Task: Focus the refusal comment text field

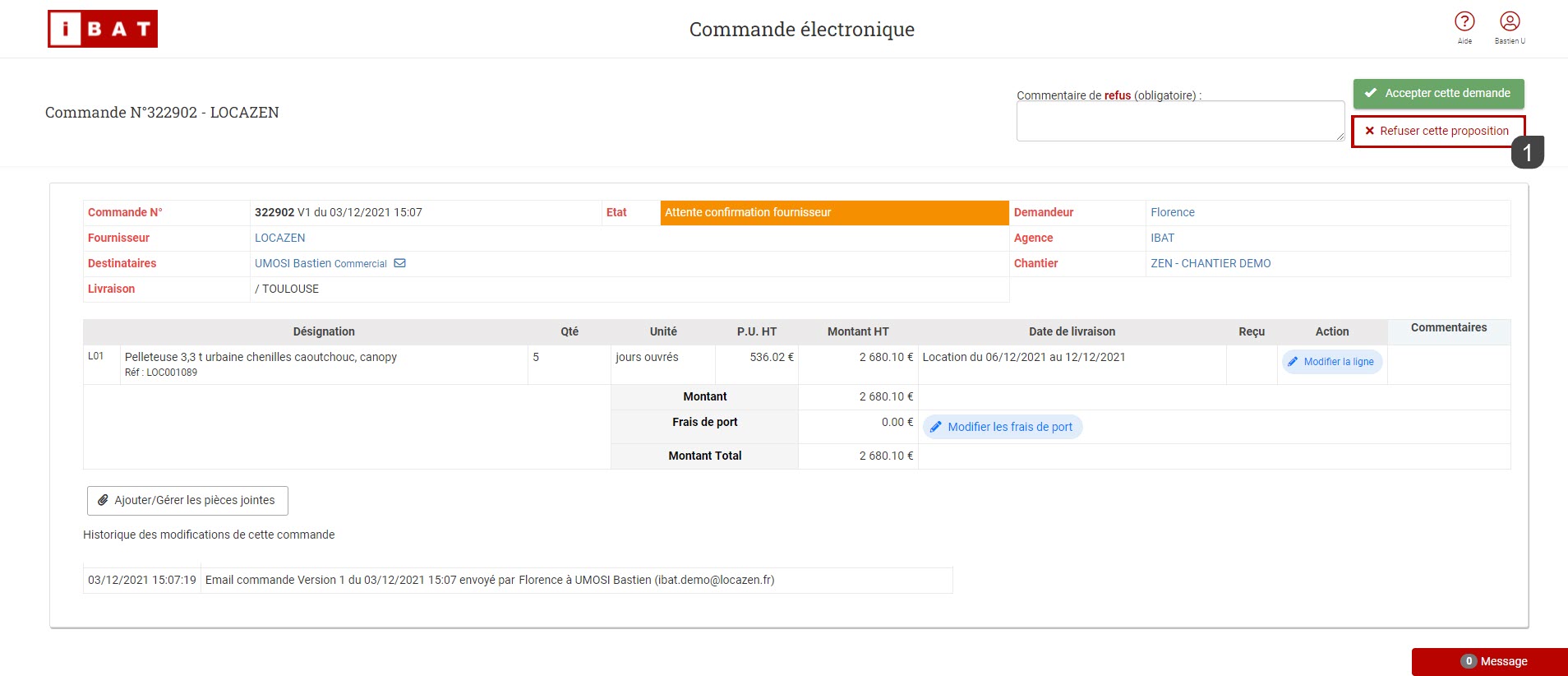Action: point(1179,121)
